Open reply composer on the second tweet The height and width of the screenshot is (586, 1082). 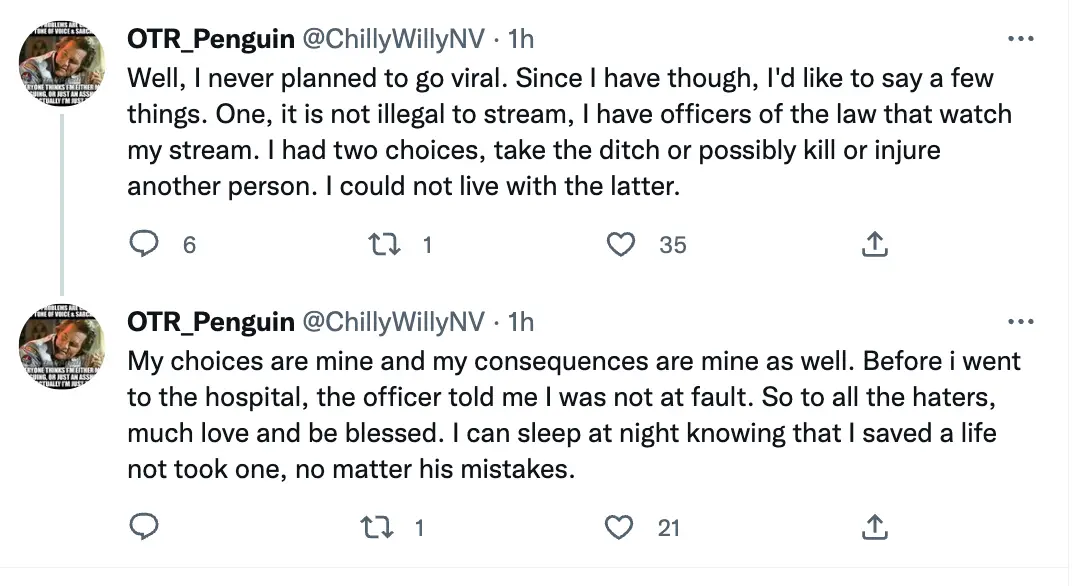coord(143,526)
